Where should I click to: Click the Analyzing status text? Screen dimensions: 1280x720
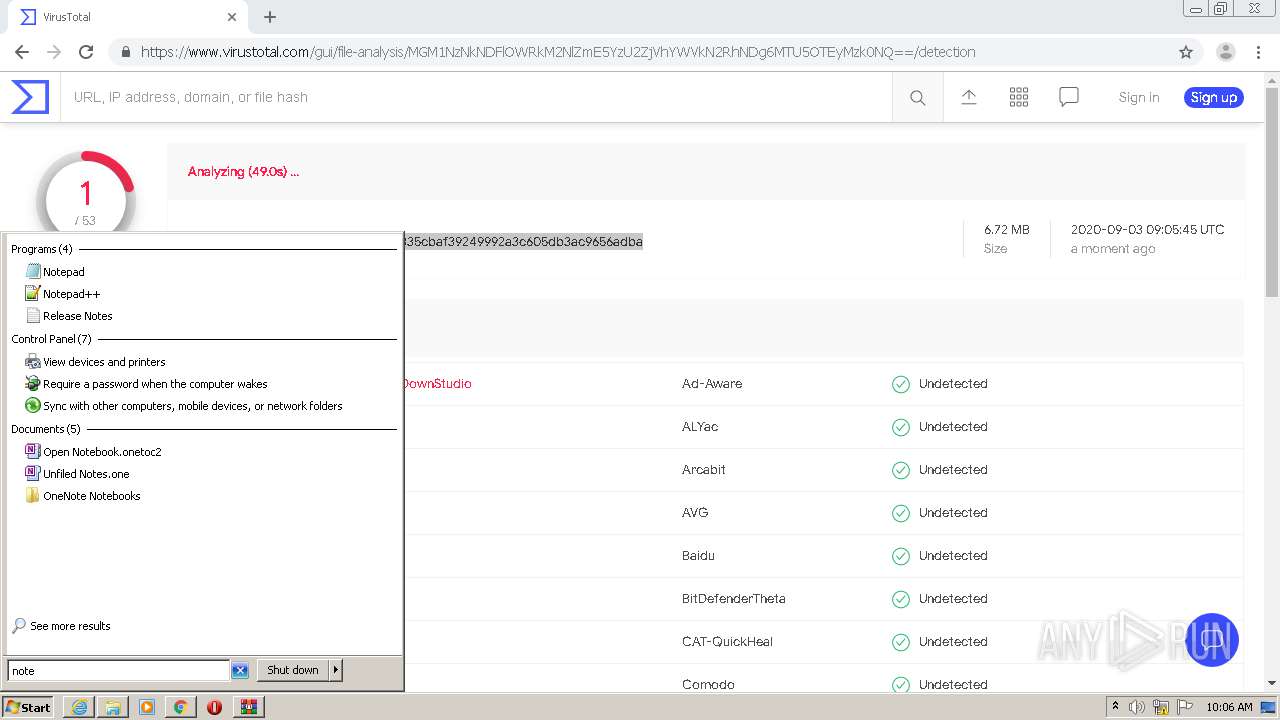pyautogui.click(x=243, y=172)
